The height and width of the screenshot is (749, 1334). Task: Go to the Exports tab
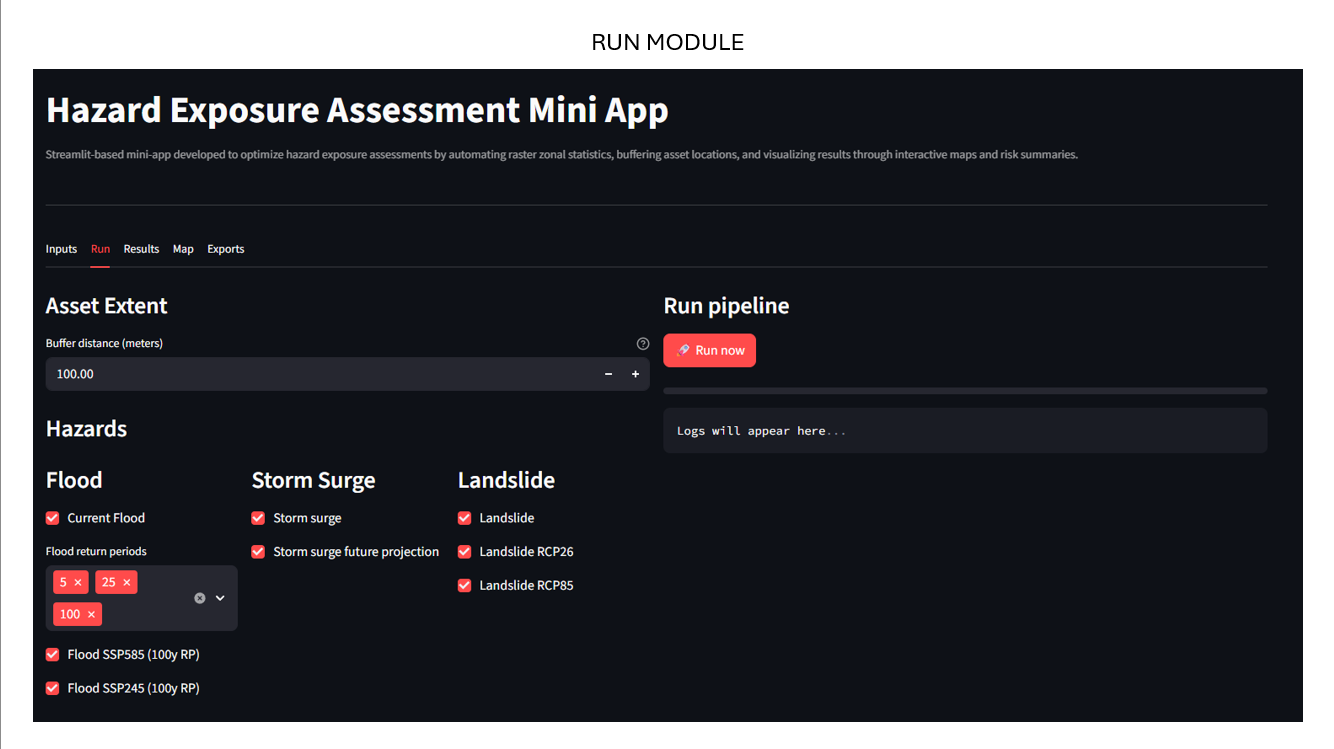pyautogui.click(x=225, y=249)
